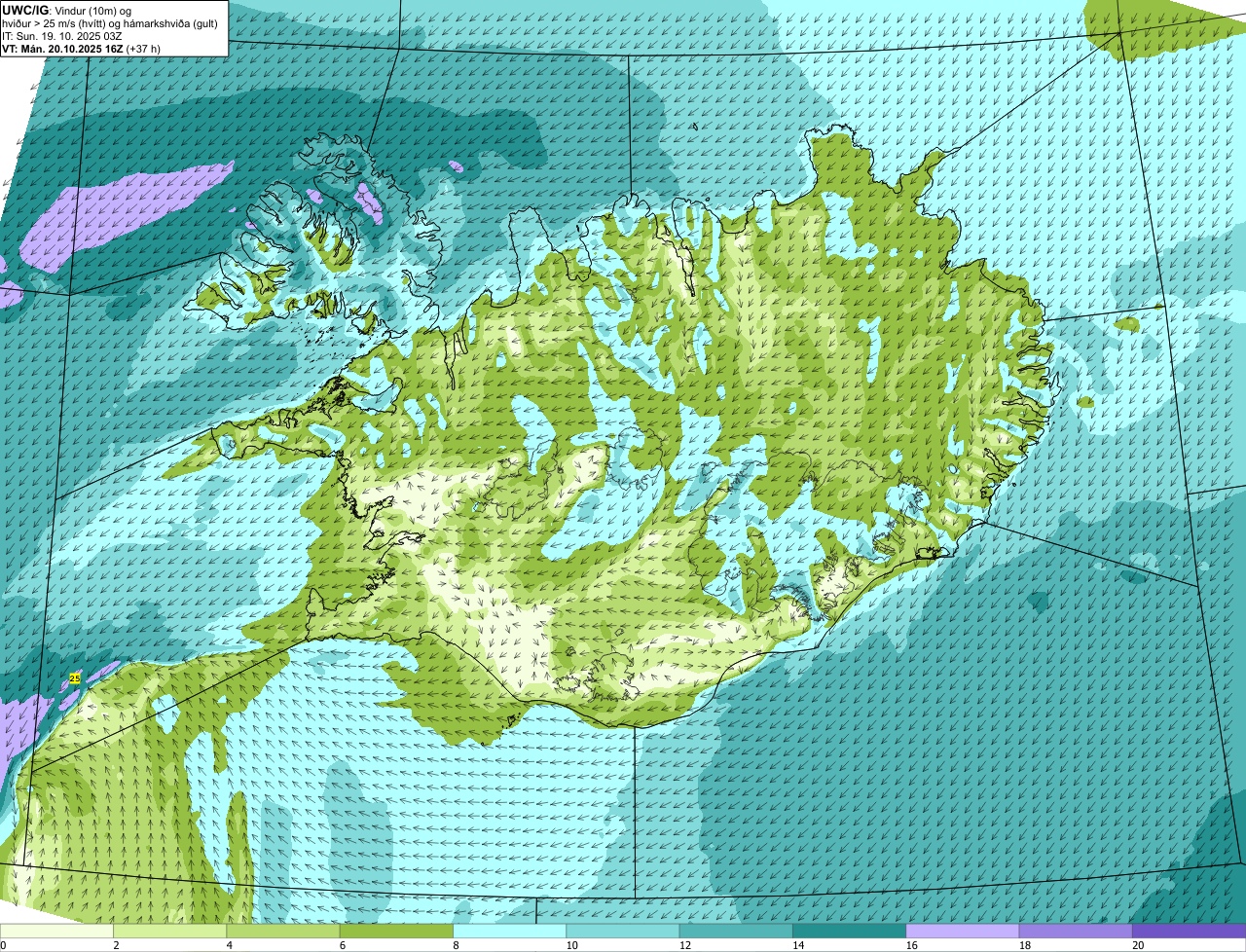Viewport: 1246px width, 952px height.
Task: Click the yellow 25 max gust marker
Action: 75,677
